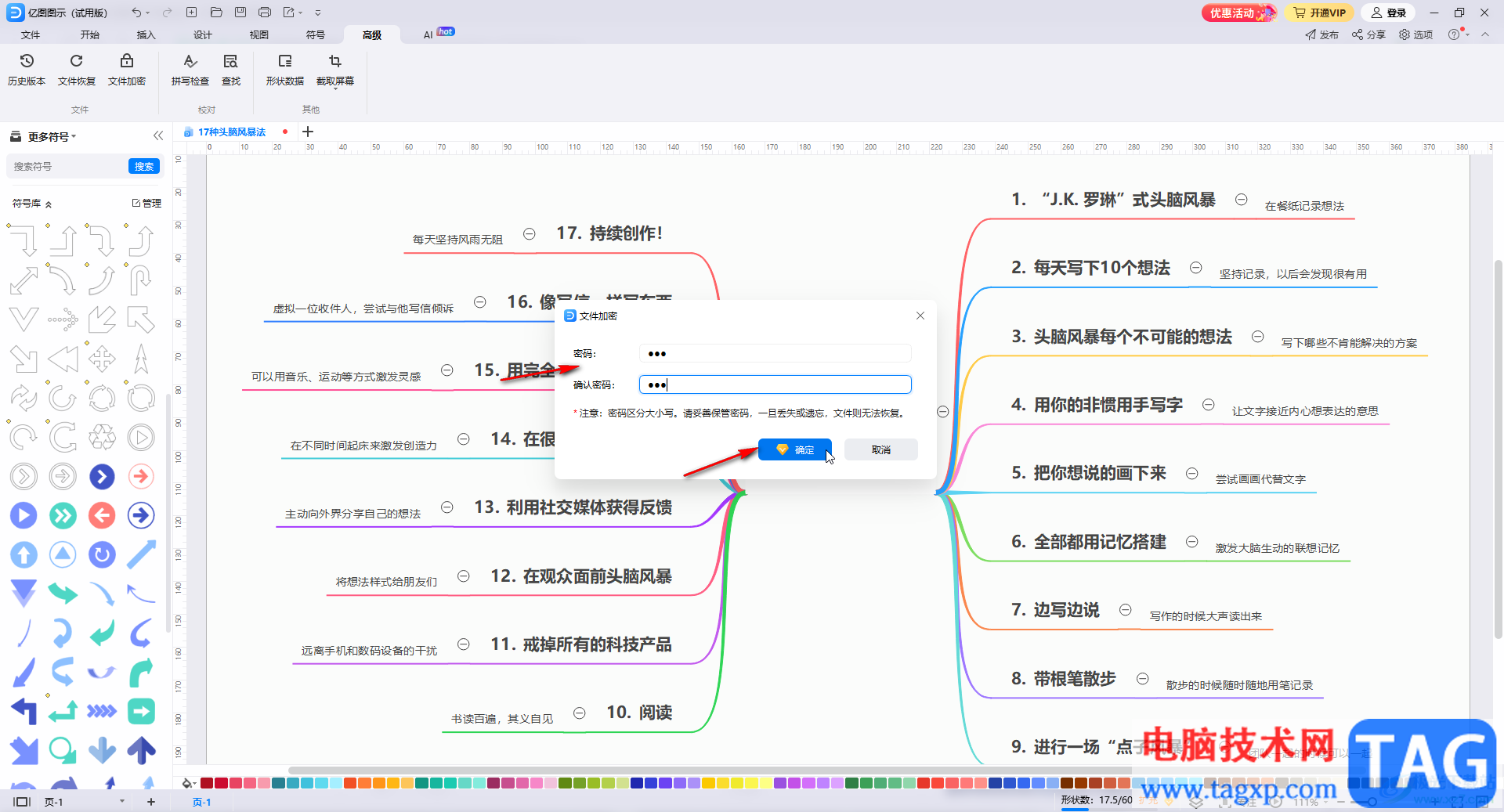Click 登录 login button
Screen dimensions: 1504x812
click(1390, 13)
